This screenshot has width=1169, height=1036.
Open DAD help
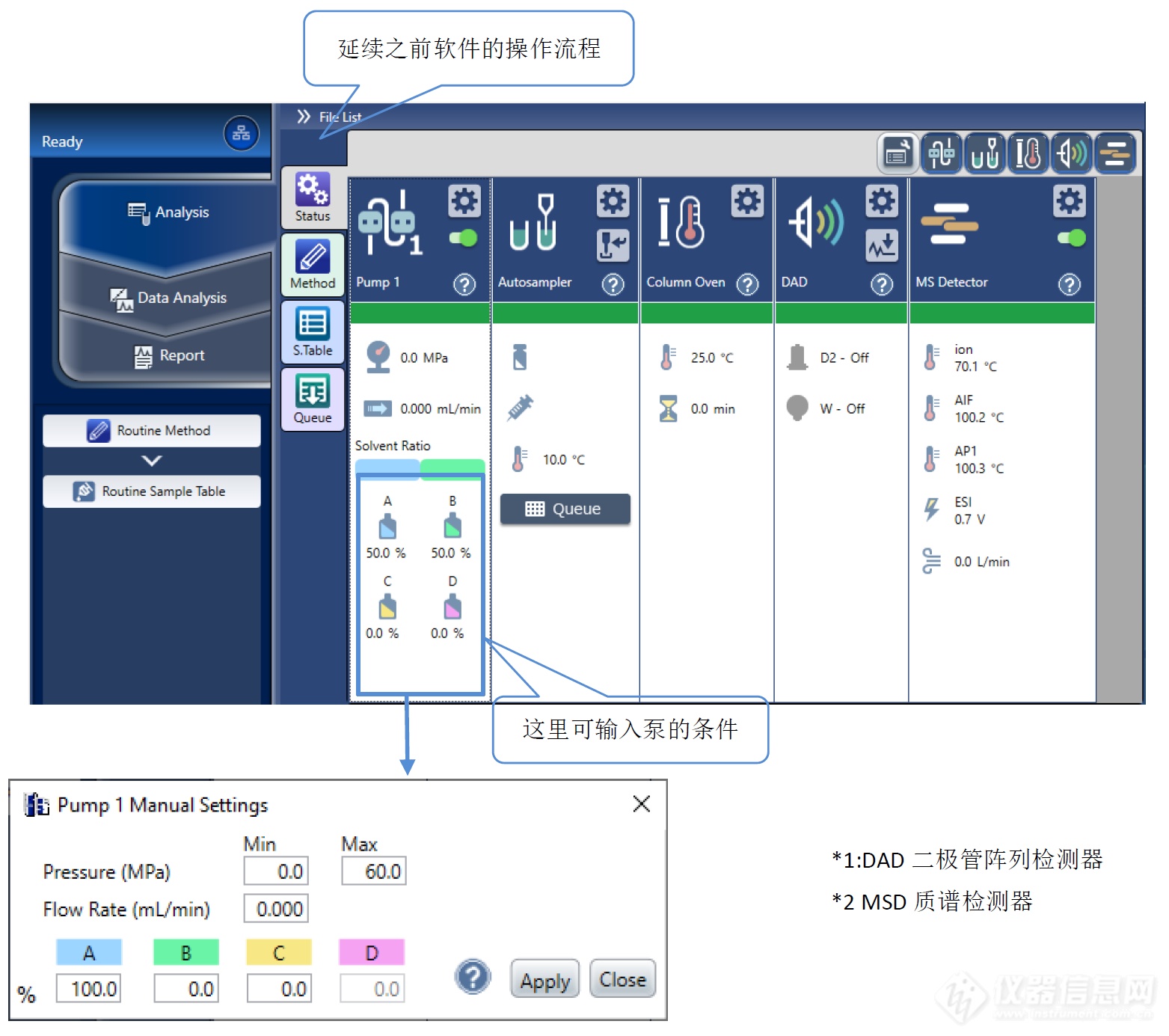[x=883, y=284]
